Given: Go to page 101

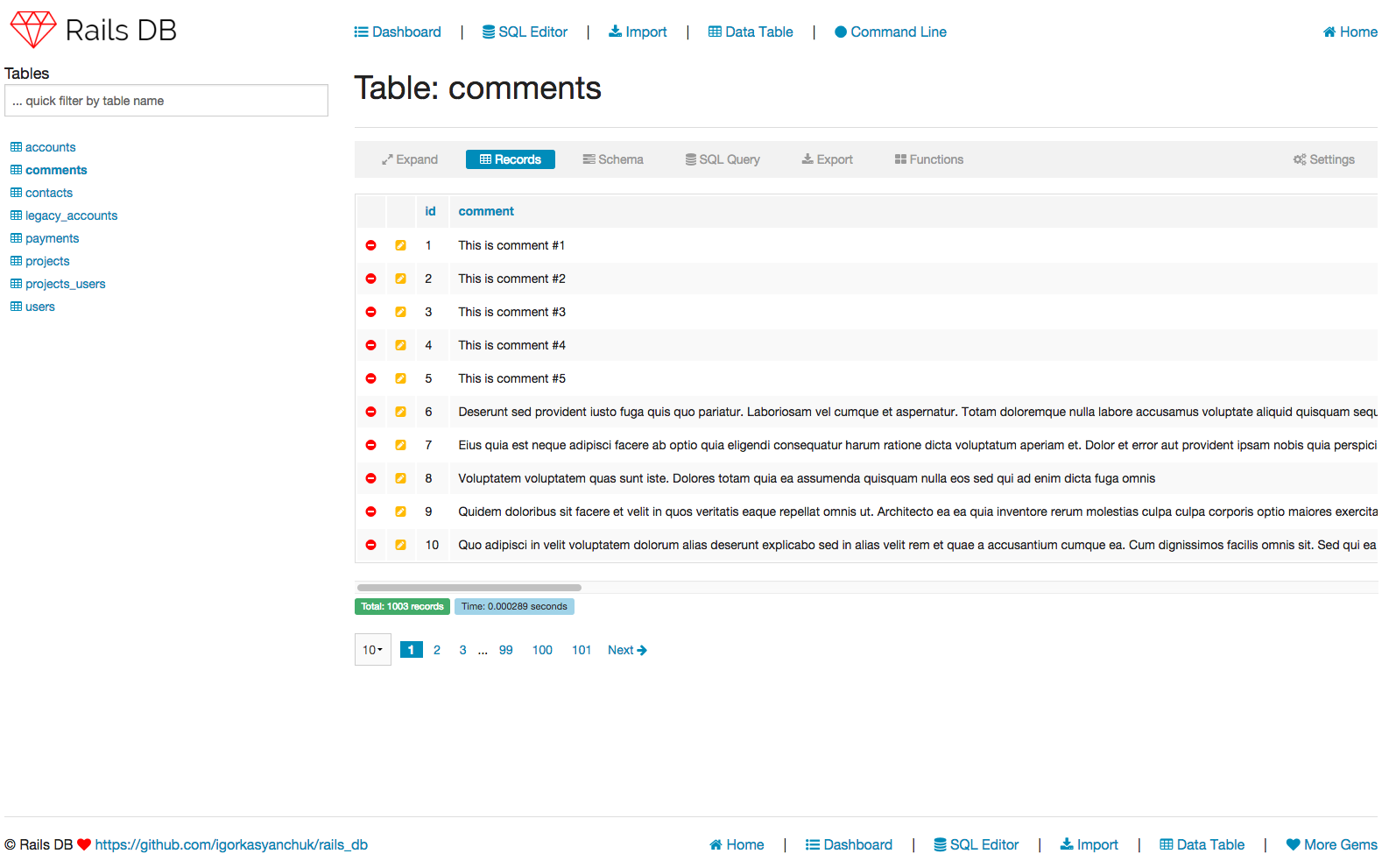Looking at the screenshot, I should [582, 650].
